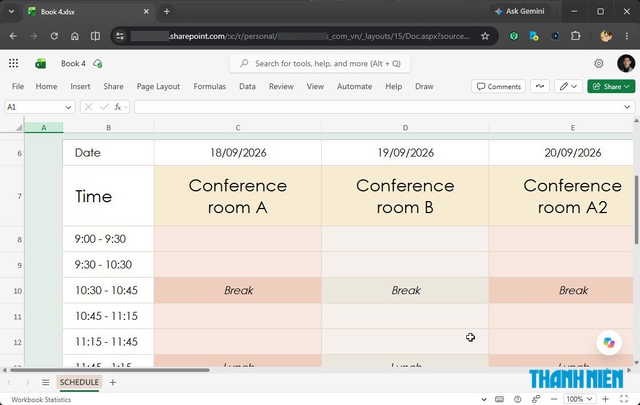
Task: Open the Formulas tab
Action: tap(209, 86)
